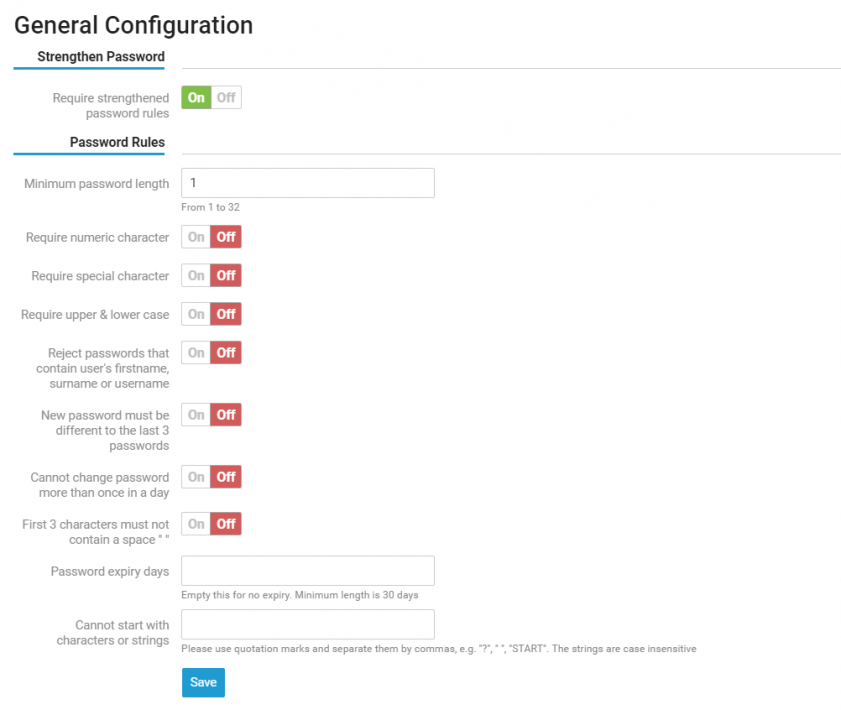
Task: Click Off on the numeric character switch
Action: pyautogui.click(x=224, y=236)
